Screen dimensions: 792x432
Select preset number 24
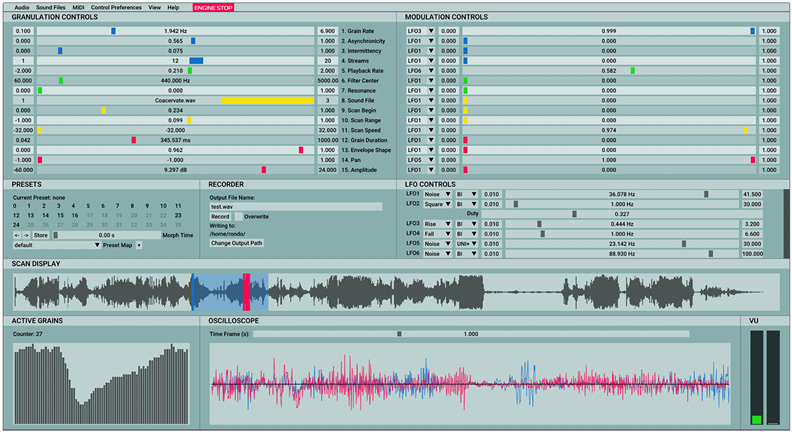click(16, 225)
